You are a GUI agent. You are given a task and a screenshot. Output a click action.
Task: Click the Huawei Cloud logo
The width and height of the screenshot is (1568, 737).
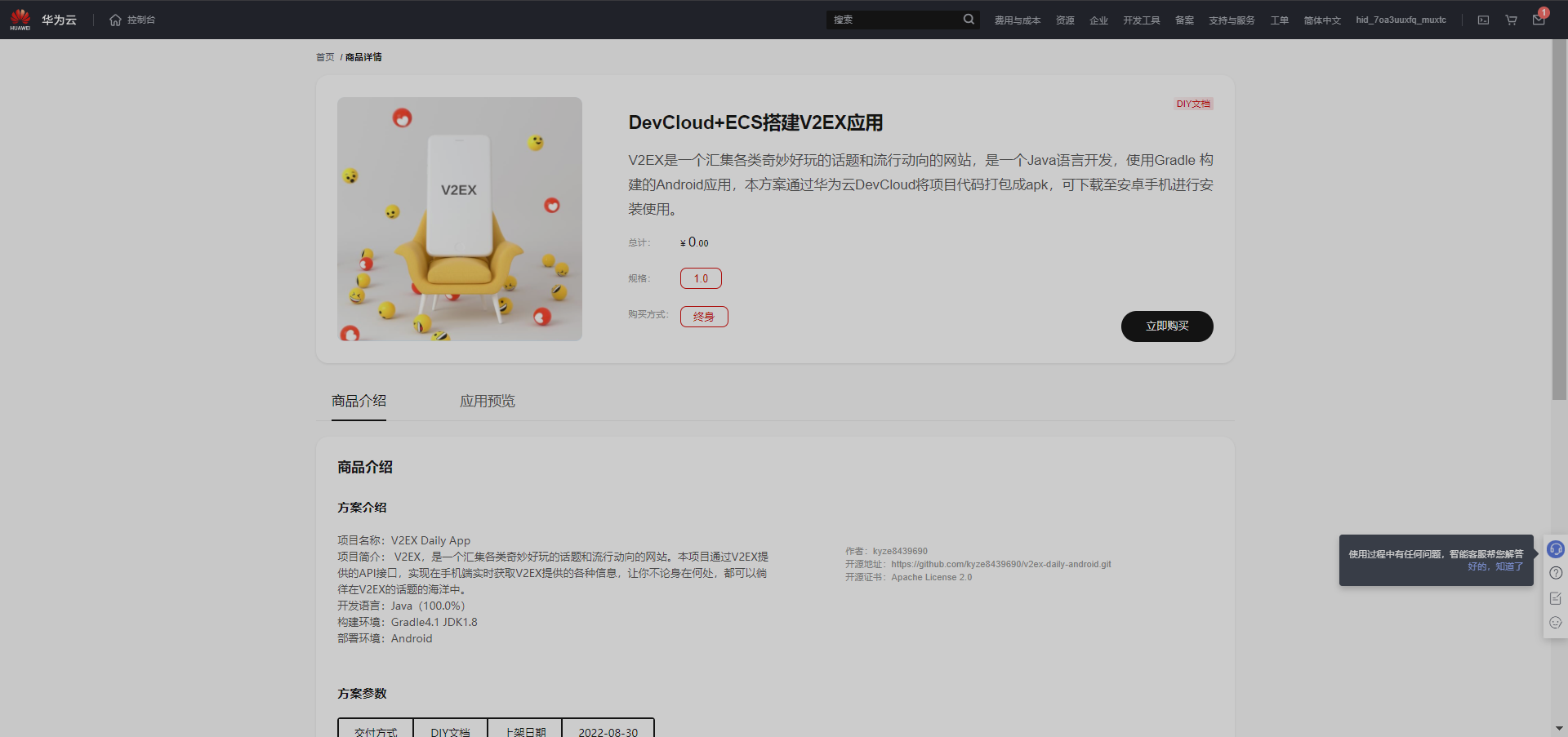(20, 20)
